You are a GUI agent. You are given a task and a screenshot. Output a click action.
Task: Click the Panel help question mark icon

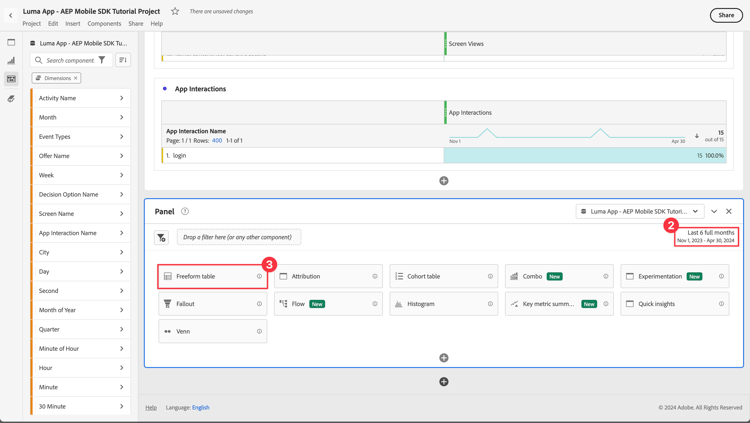[x=185, y=211]
